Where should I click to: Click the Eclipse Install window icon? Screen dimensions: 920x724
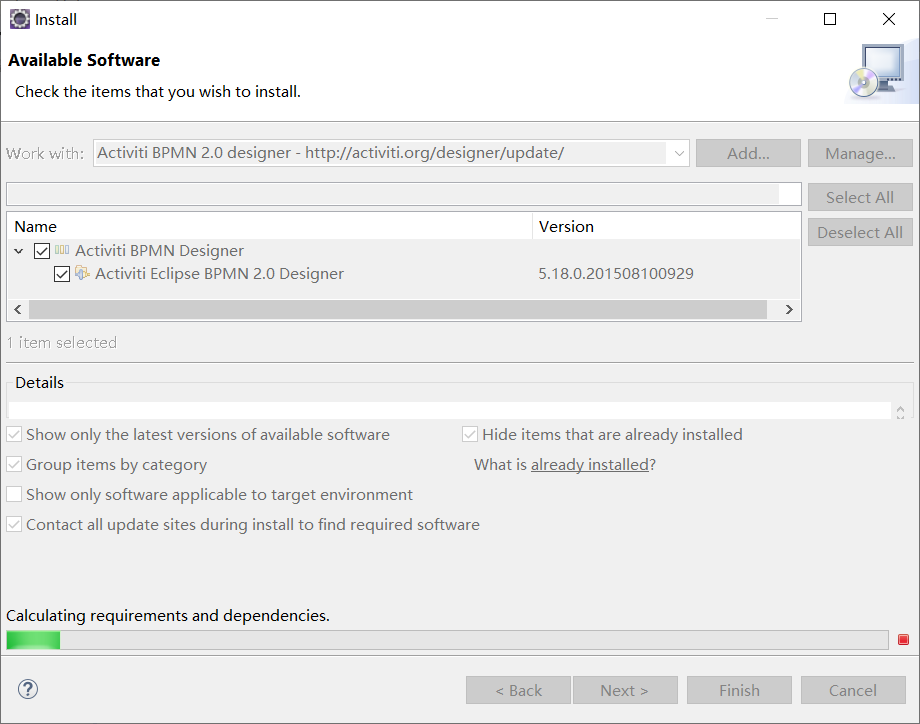tap(19, 19)
